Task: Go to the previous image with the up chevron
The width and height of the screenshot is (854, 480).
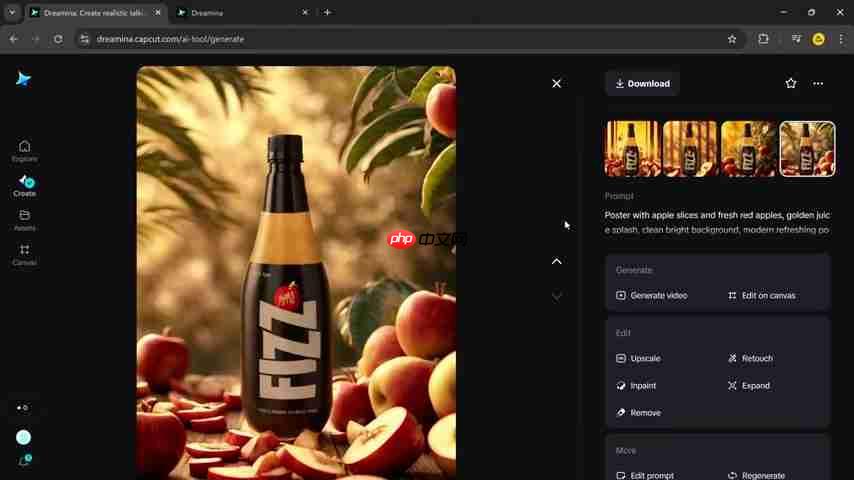Action: pyautogui.click(x=557, y=262)
